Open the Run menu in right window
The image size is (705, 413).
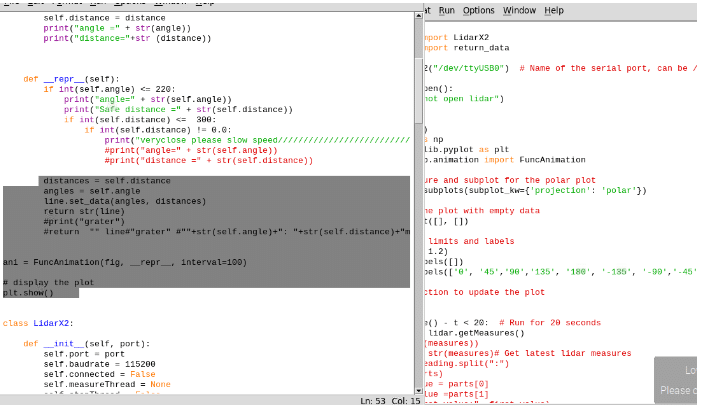click(x=446, y=10)
